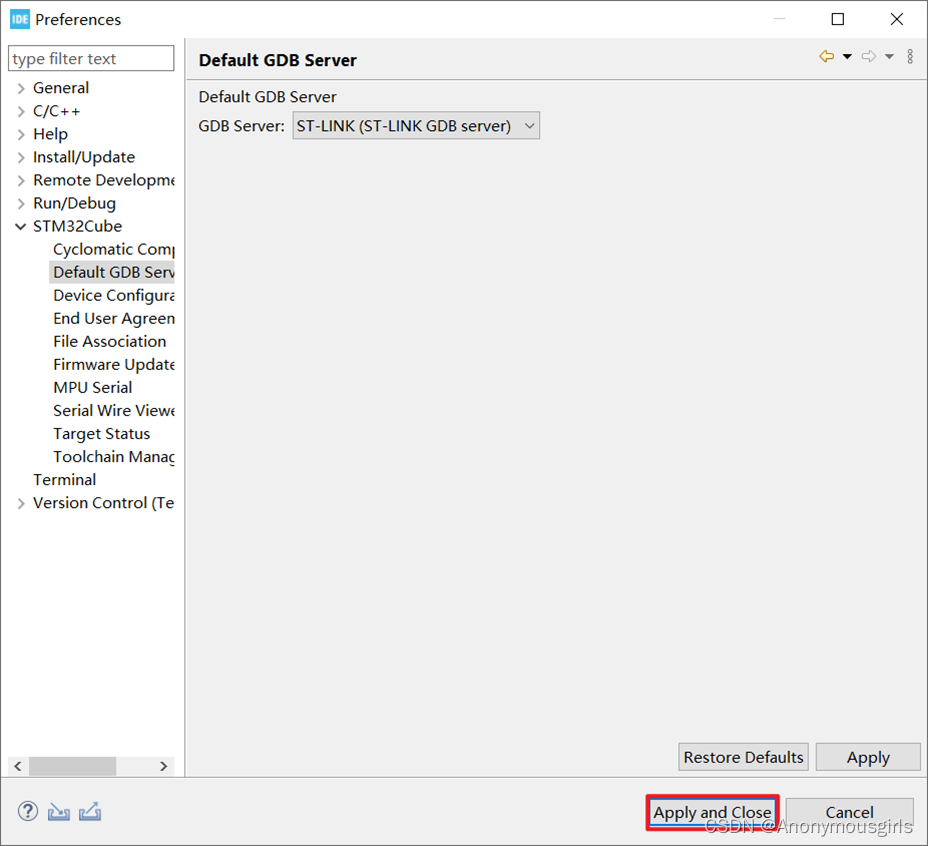The image size is (928, 846).
Task: Click the Restore Defaults button
Action: [743, 757]
